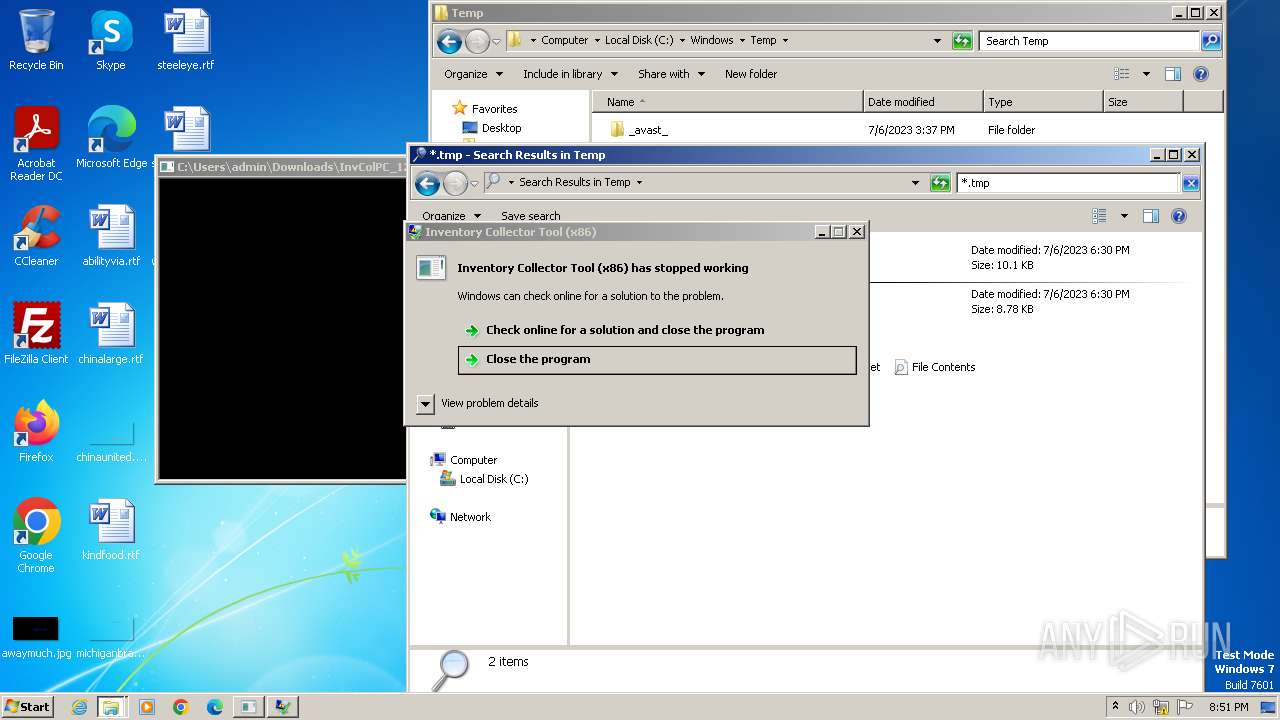Open Windows Media Player from taskbar
The image size is (1280, 720).
[x=147, y=707]
